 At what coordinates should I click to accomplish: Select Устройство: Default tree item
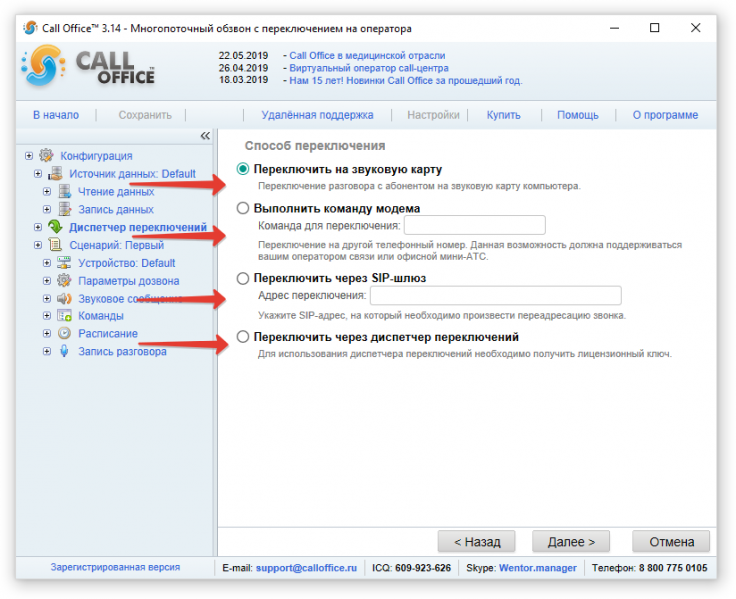point(127,263)
